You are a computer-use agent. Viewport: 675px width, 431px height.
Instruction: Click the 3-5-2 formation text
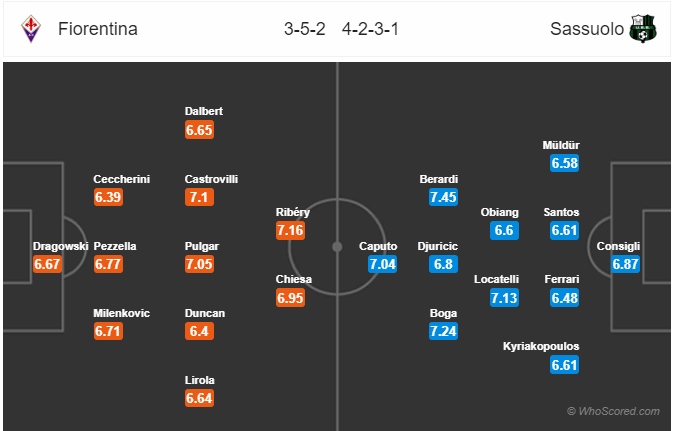(305, 29)
